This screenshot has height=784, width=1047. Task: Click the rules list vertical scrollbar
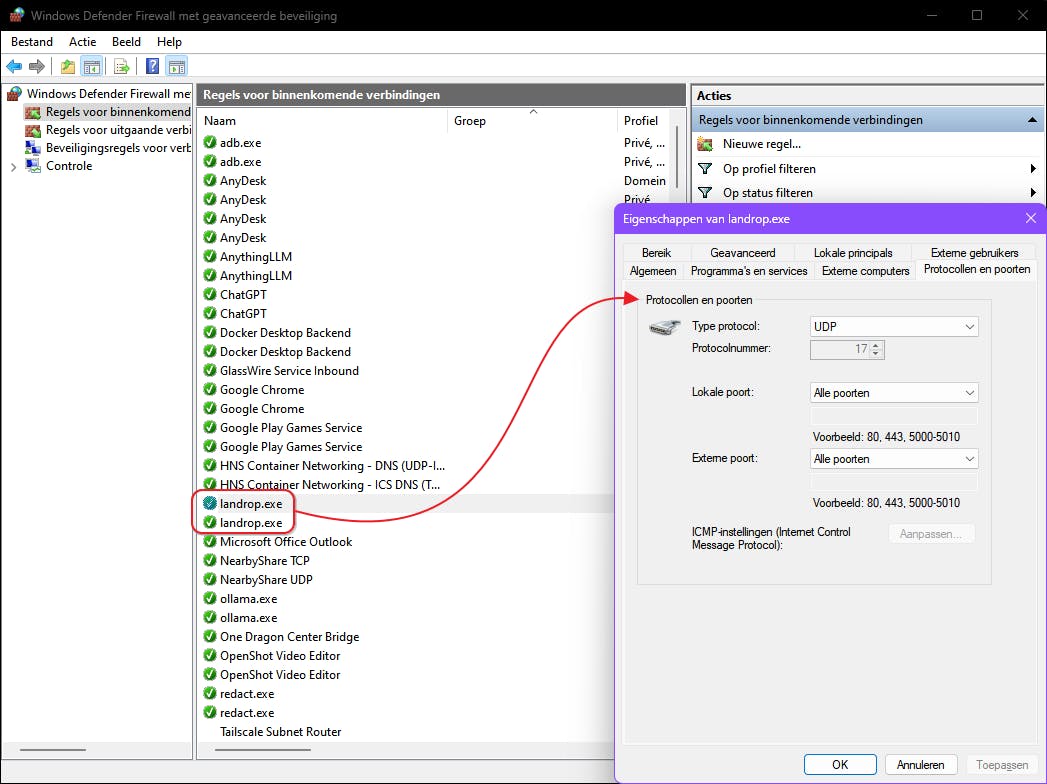[x=678, y=157]
